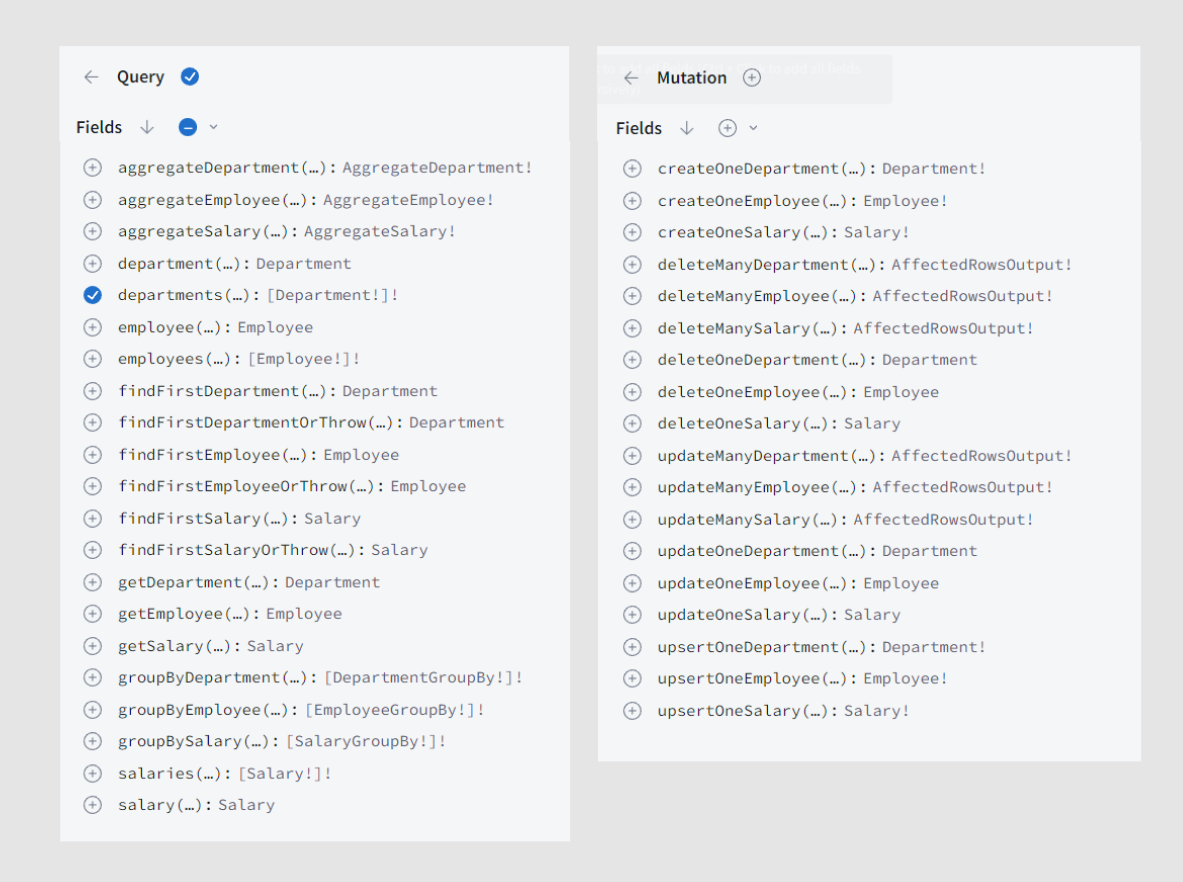Toggle the blue check next to Query
The height and width of the screenshot is (882, 1183).
[x=188, y=76]
